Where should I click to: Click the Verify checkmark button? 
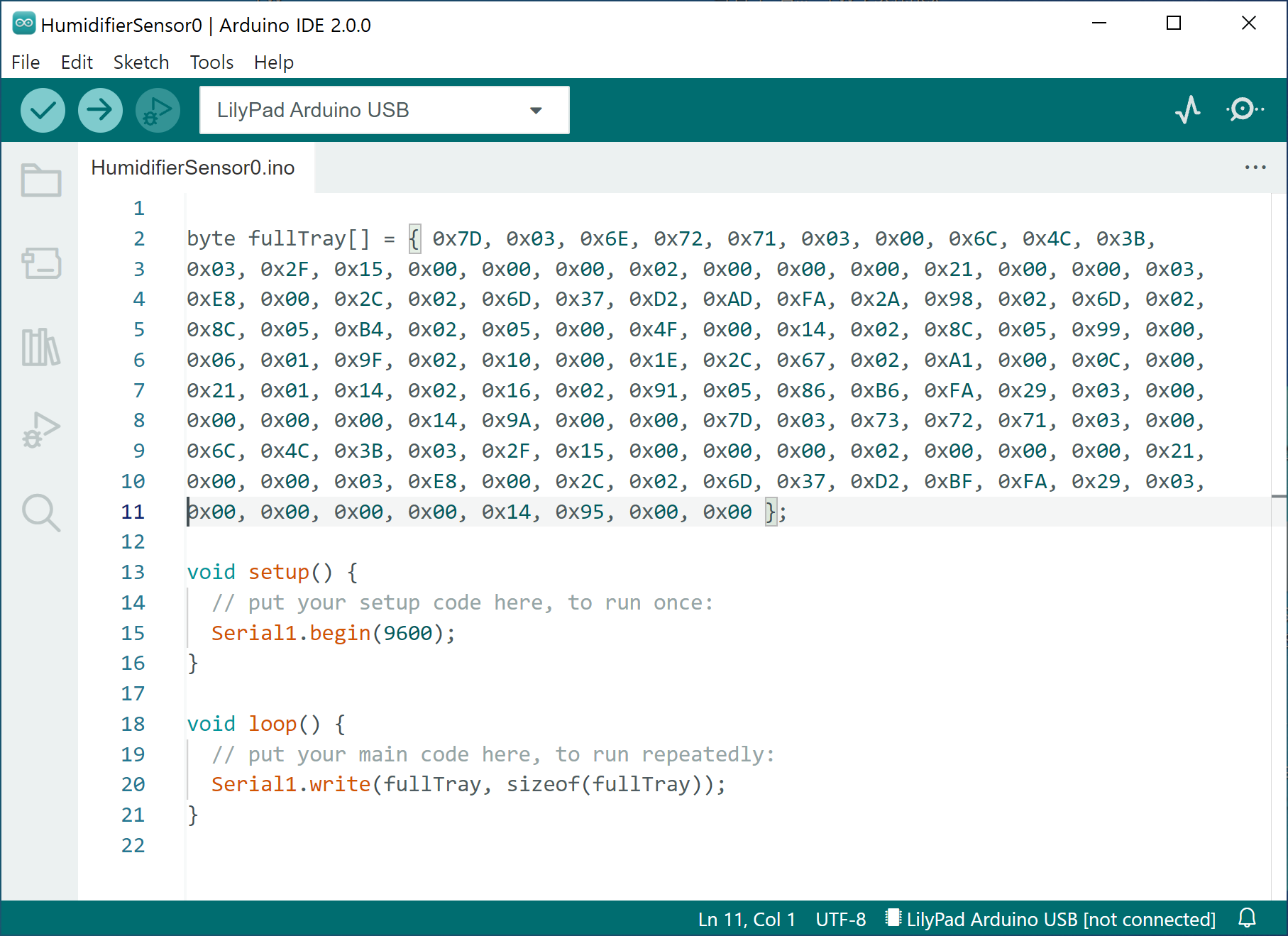(43, 110)
